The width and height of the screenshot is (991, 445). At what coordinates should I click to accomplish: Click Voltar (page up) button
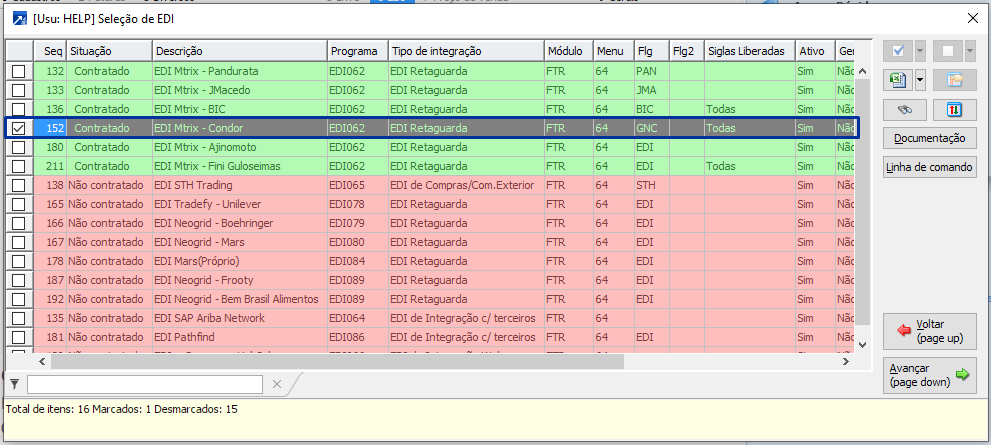click(x=930, y=331)
